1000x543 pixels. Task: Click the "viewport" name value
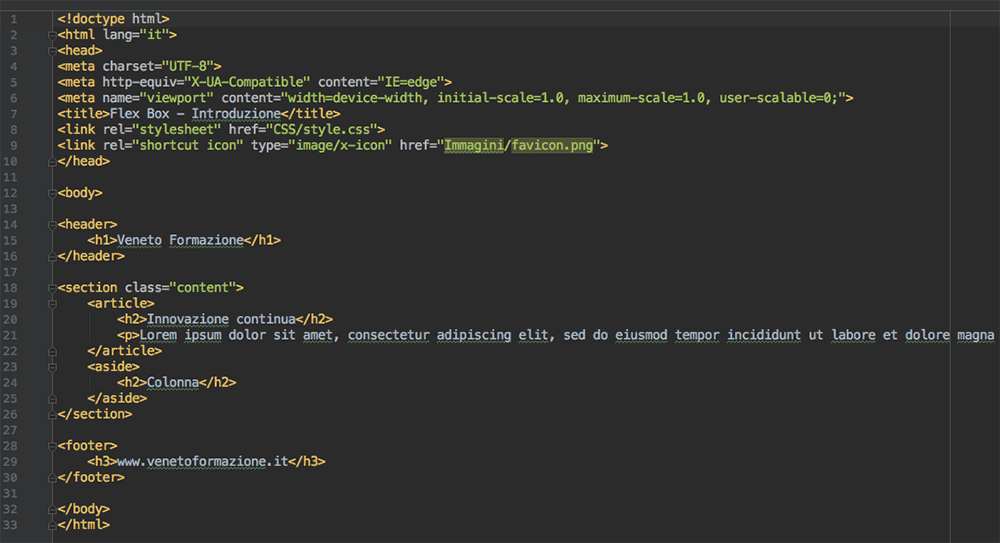coord(177,98)
